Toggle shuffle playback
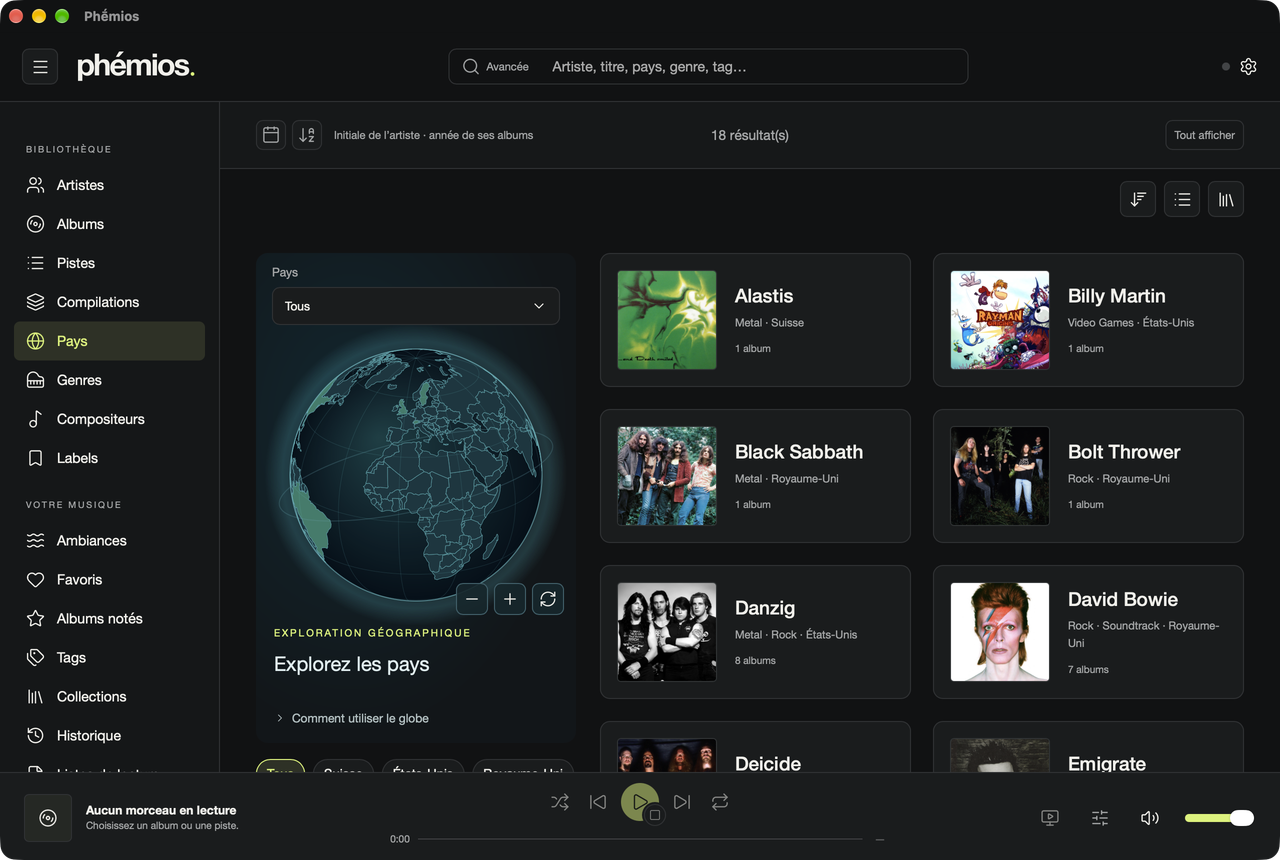1280x860 pixels. (x=560, y=802)
